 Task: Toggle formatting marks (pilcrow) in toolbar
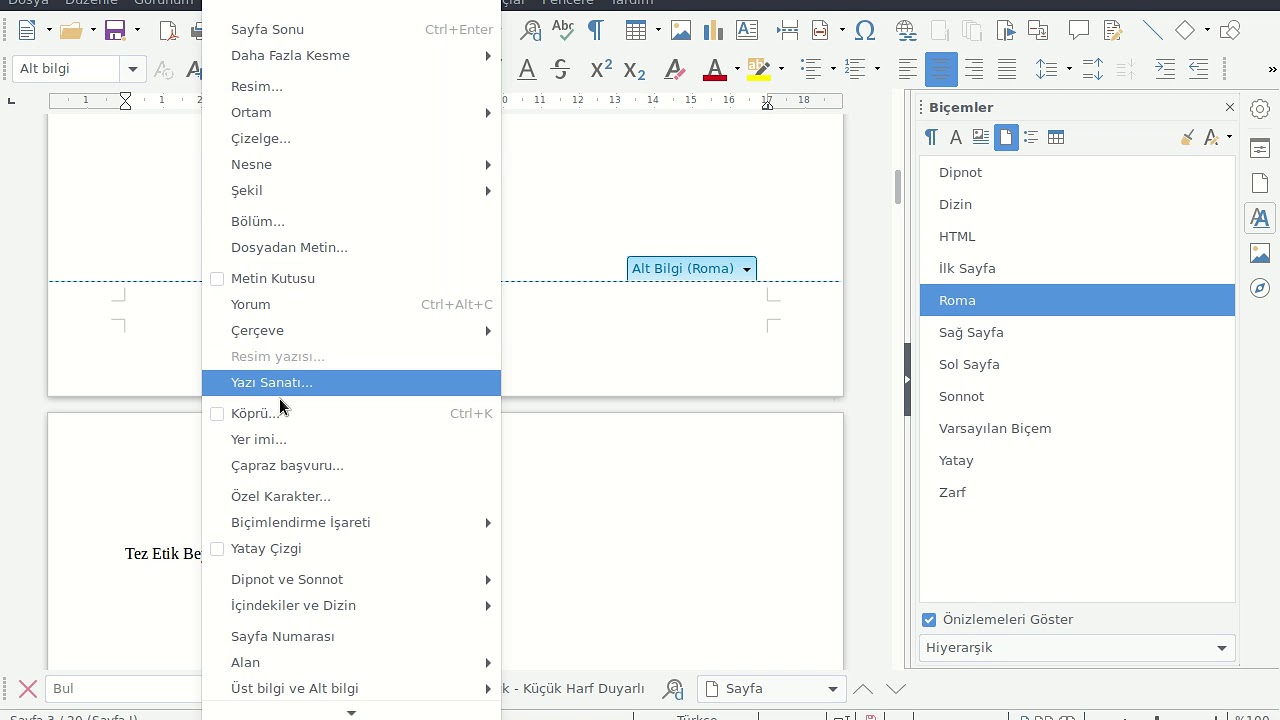coord(596,31)
